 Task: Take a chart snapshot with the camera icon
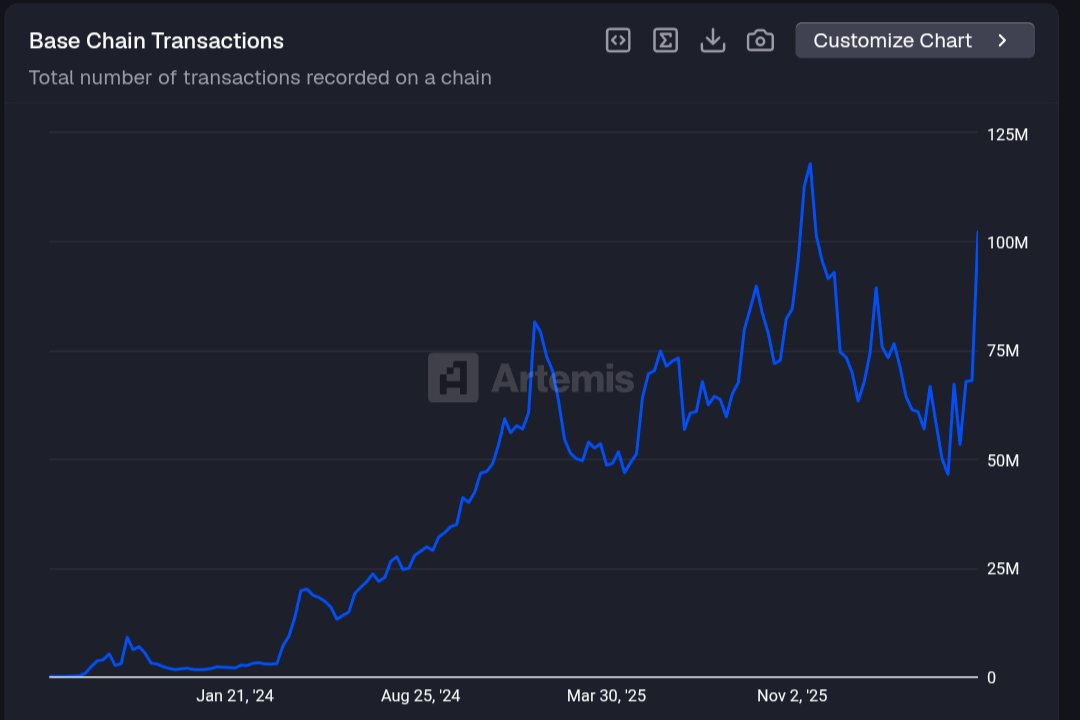[x=760, y=41]
